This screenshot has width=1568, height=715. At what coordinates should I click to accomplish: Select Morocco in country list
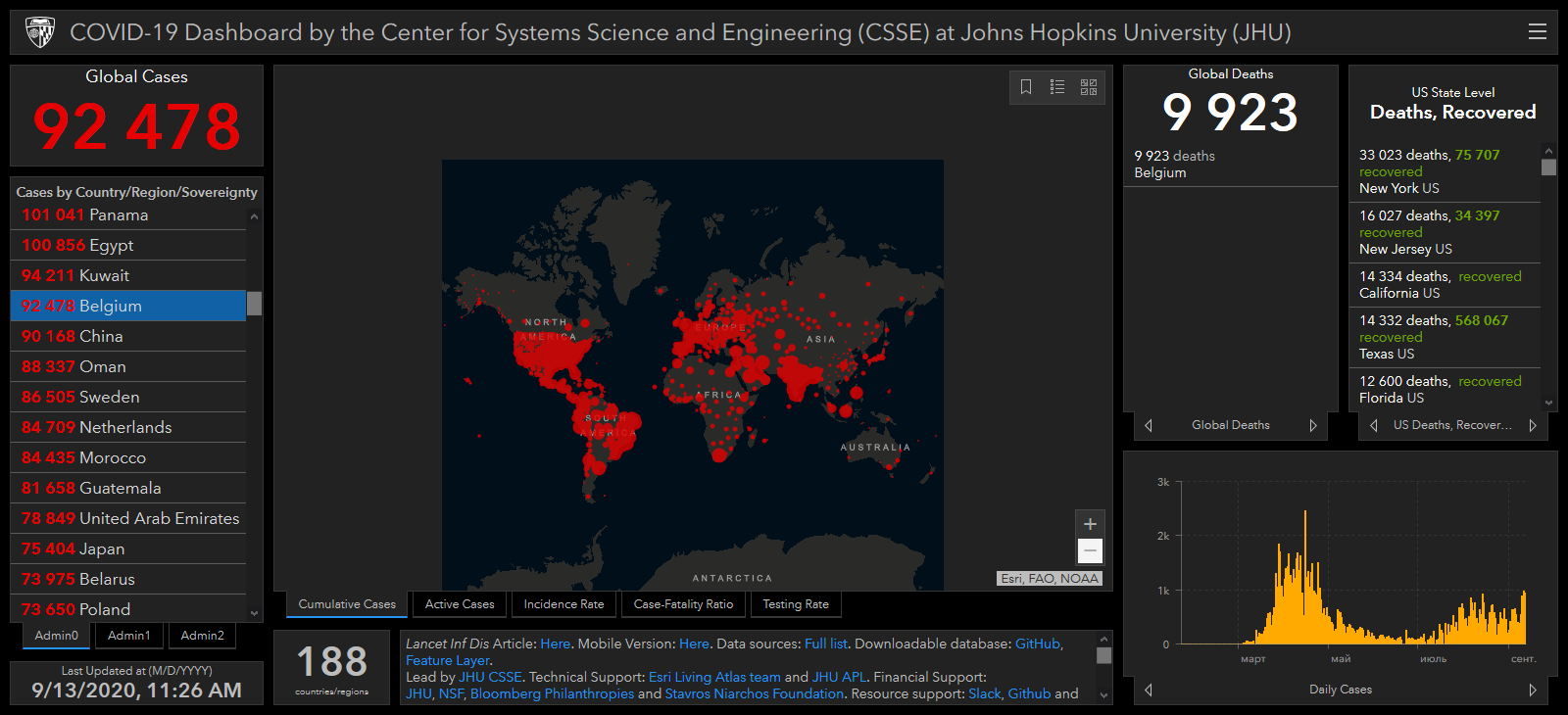click(128, 457)
